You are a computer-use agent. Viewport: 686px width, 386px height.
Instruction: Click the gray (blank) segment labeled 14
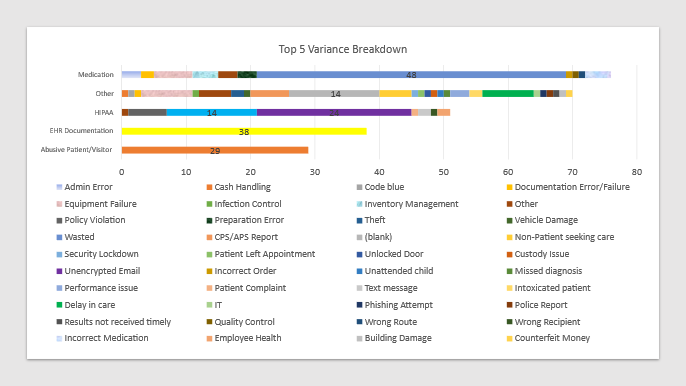click(x=334, y=94)
